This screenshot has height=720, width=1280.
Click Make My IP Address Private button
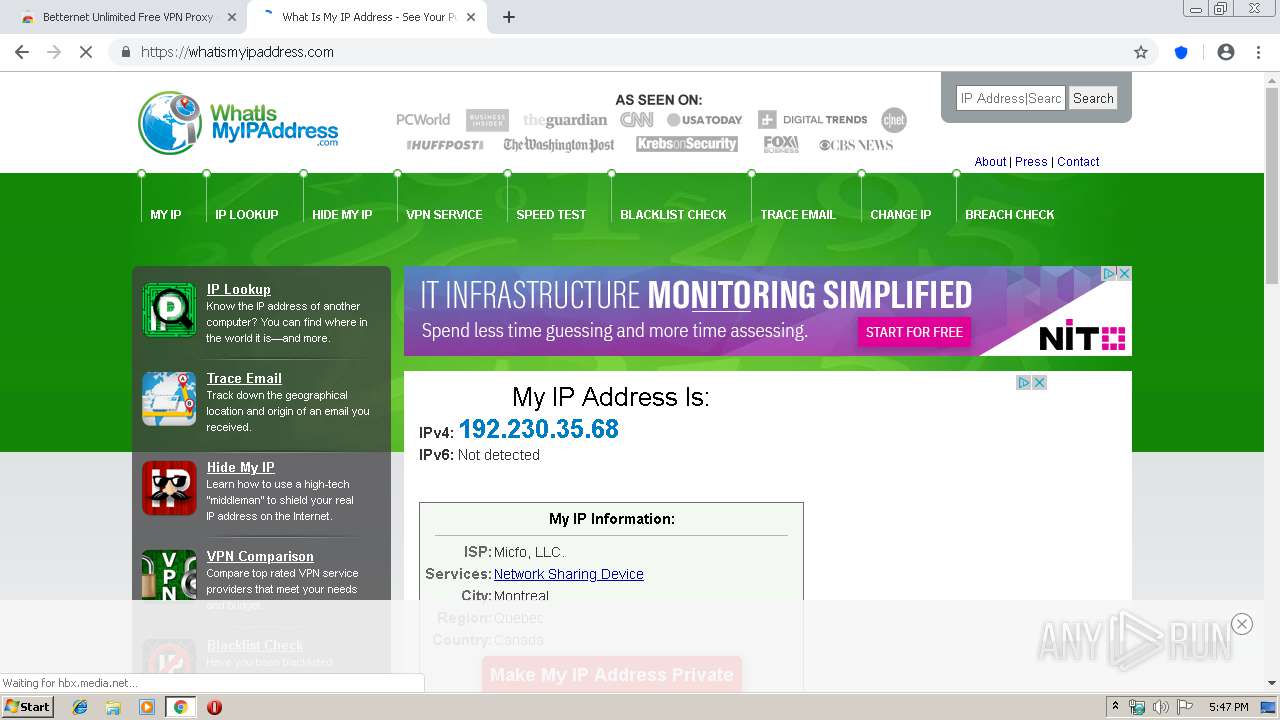[x=612, y=674]
